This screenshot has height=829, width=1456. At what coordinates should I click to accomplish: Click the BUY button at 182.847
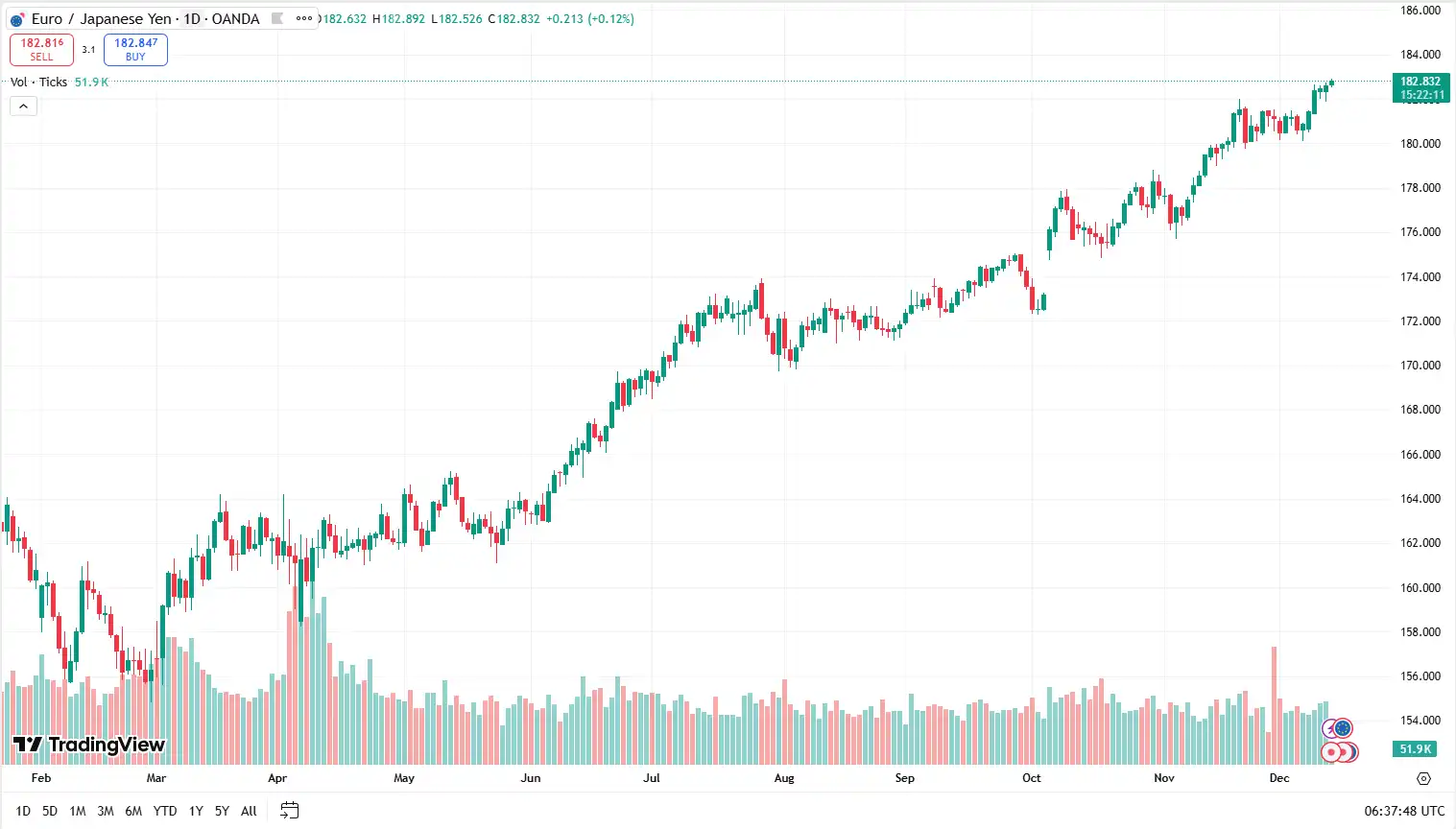135,48
